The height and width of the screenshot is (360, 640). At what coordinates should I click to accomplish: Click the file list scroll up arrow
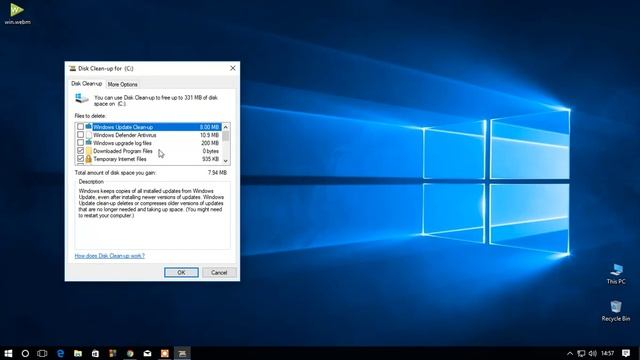[x=226, y=127]
